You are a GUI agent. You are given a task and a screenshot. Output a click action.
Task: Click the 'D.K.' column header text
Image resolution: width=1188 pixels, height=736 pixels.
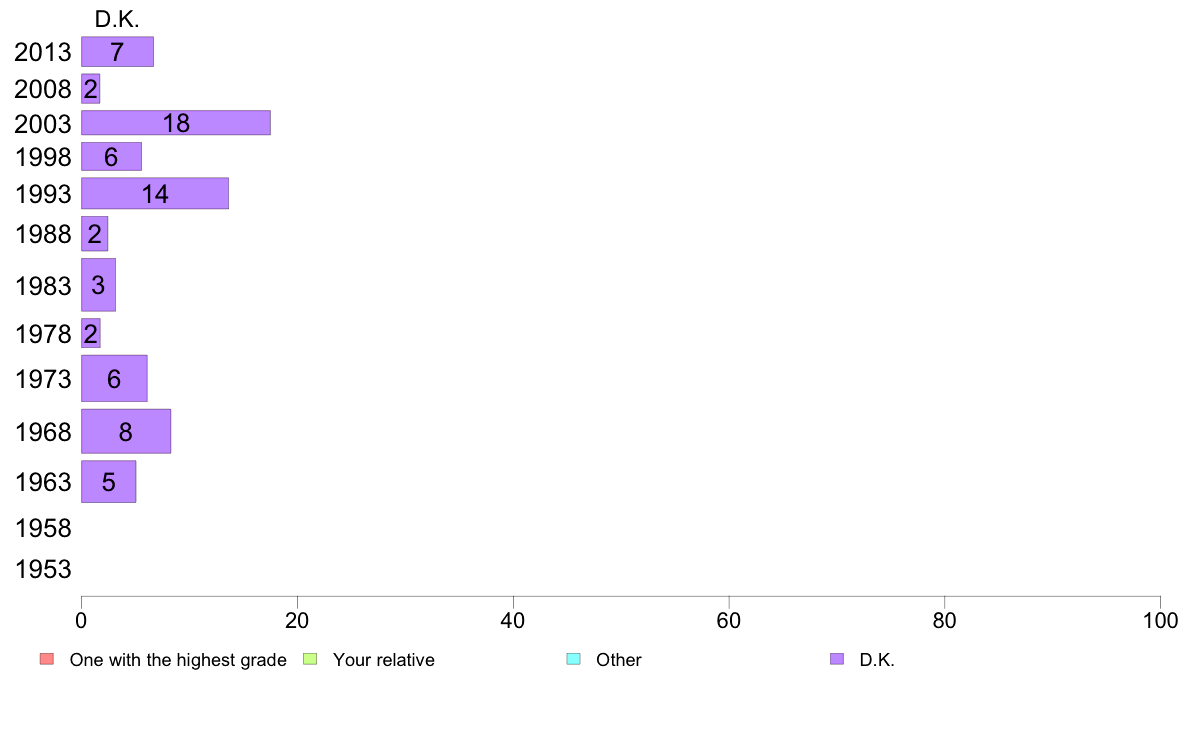click(x=117, y=20)
